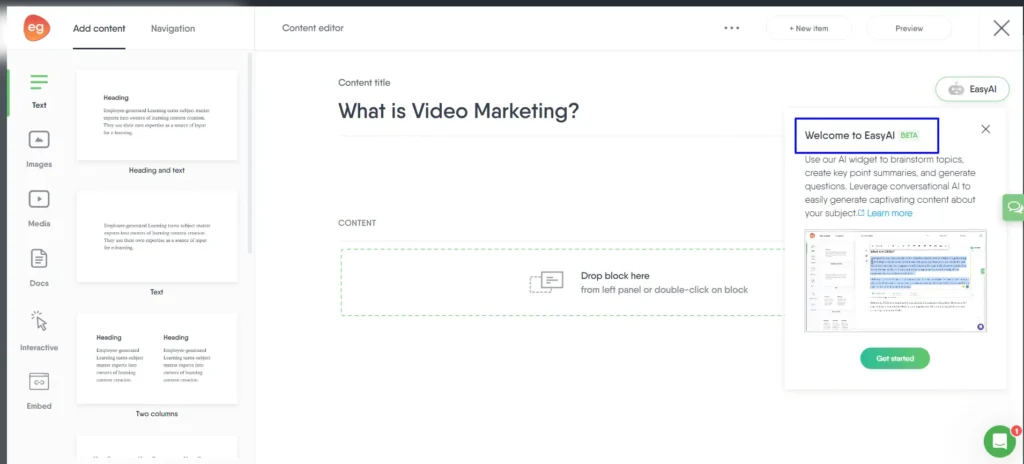Click the BETA badge
1024x464 pixels.
click(x=909, y=135)
